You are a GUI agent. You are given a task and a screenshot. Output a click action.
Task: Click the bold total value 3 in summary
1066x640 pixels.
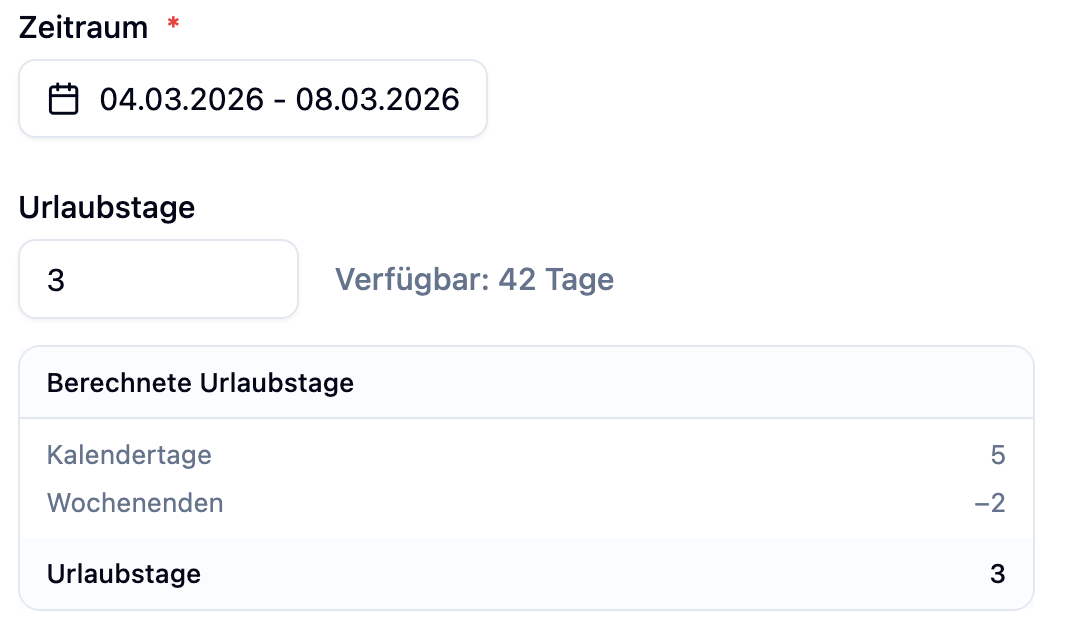(997, 574)
